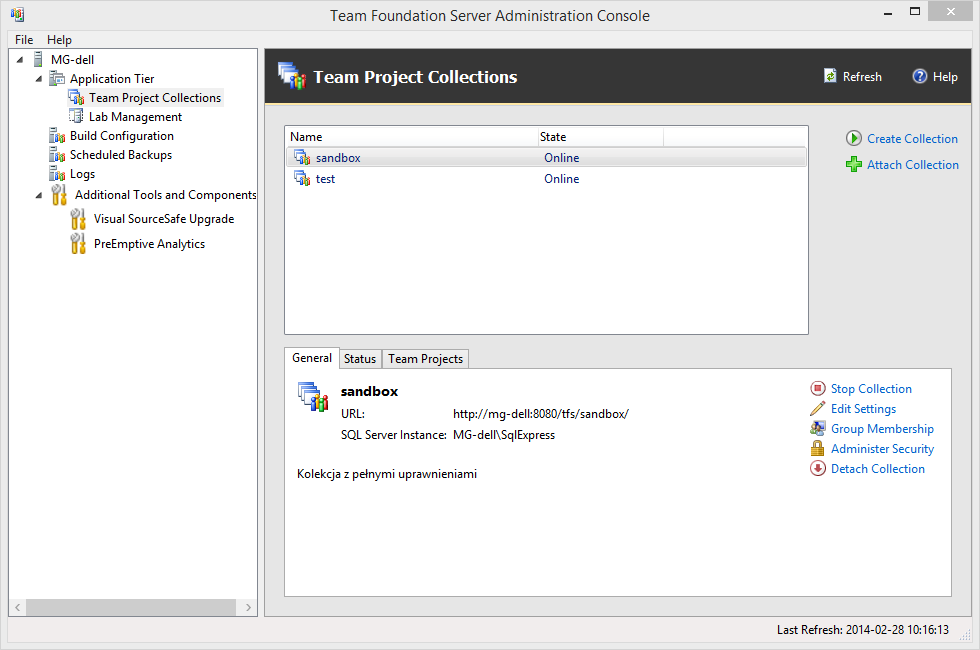Open the File menu
Image resolution: width=980 pixels, height=650 pixels.
click(x=24, y=40)
